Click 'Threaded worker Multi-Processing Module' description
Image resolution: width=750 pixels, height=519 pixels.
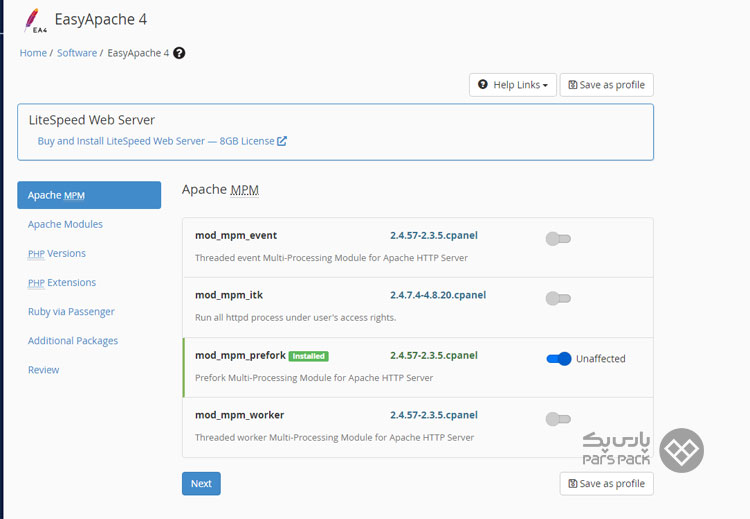334,438
